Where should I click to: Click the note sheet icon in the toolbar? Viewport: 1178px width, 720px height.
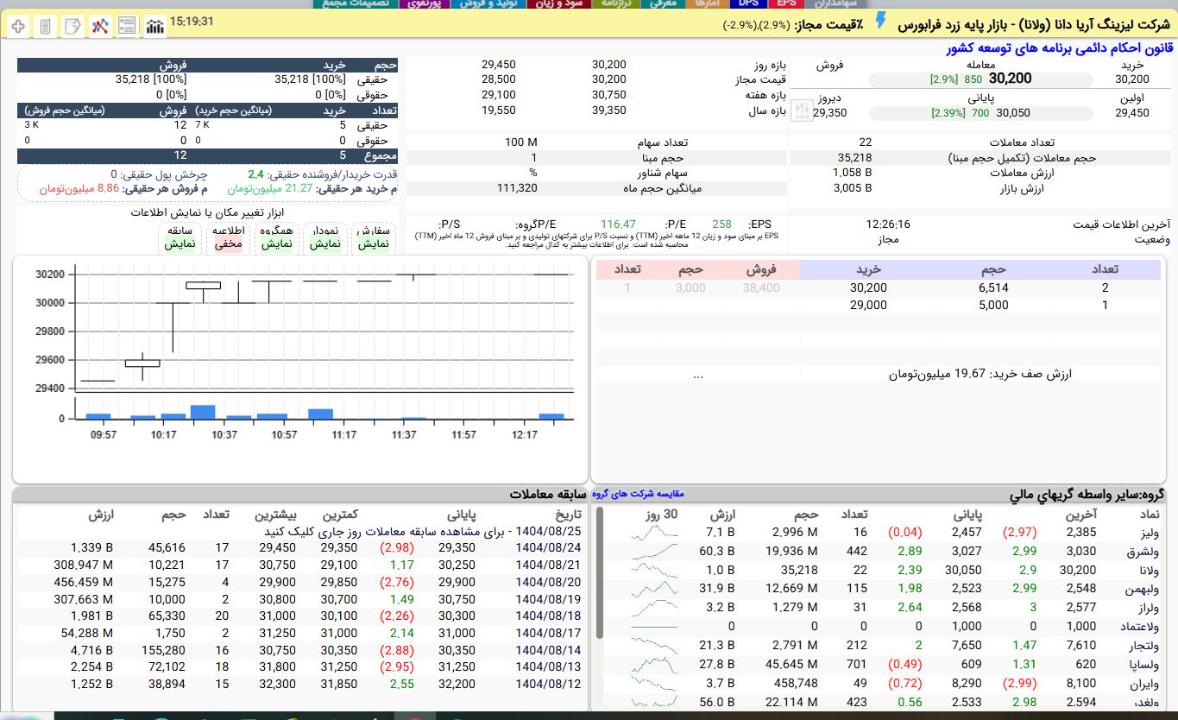[73, 23]
